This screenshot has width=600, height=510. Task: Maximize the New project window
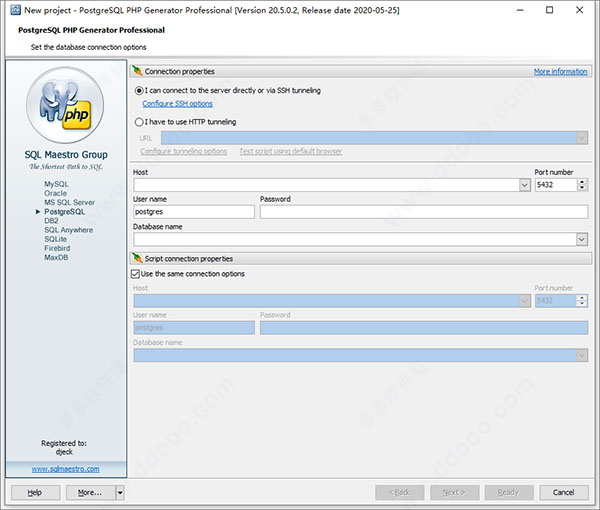(x=549, y=10)
